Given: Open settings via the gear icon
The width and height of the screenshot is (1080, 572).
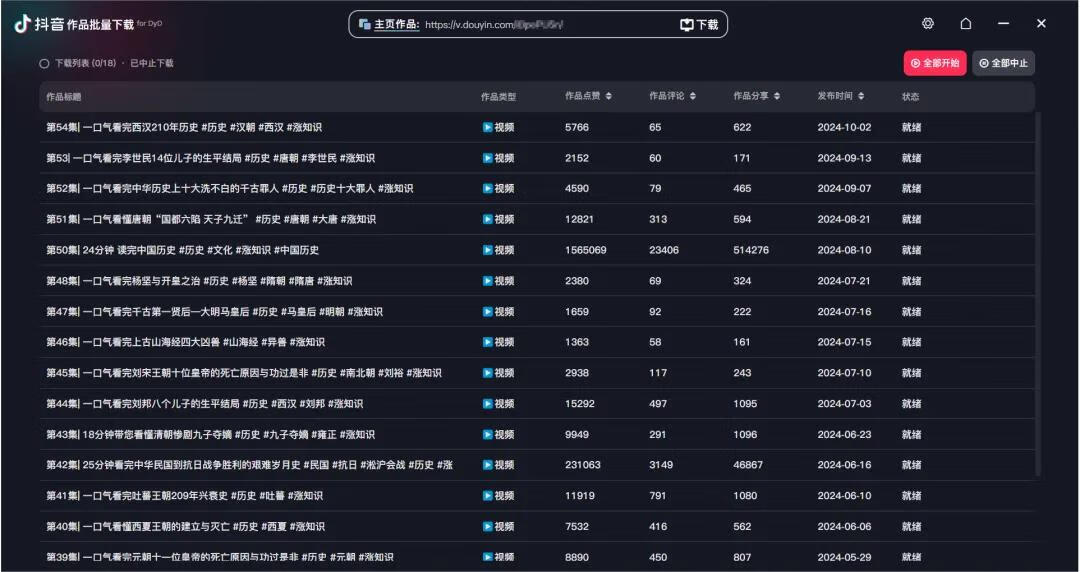Looking at the screenshot, I should coord(928,24).
